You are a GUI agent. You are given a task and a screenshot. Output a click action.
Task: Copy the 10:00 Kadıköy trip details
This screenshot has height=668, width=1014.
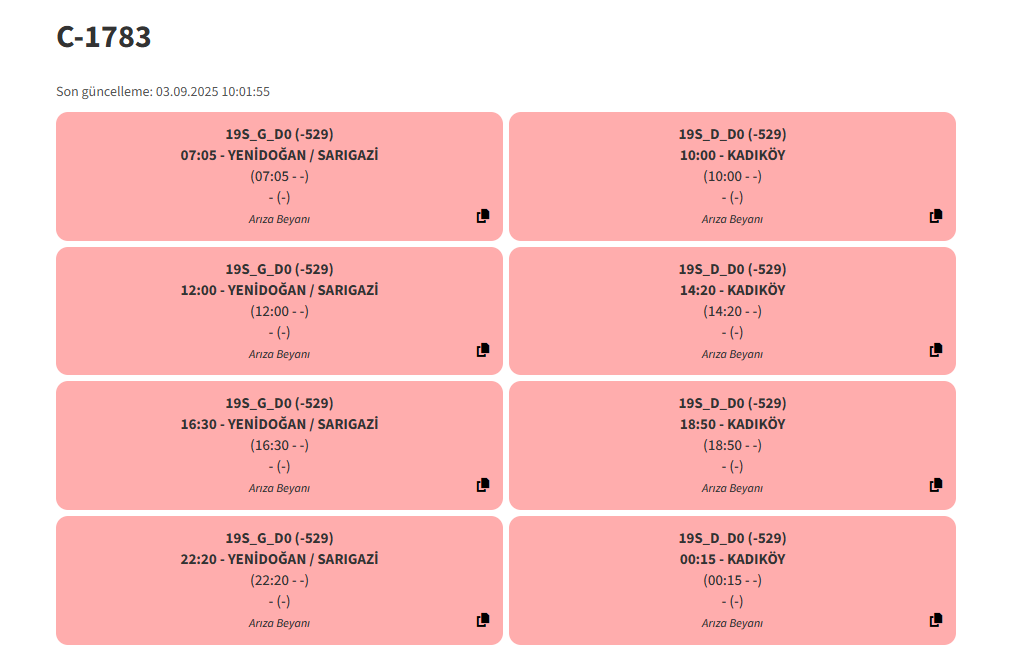tap(936, 216)
